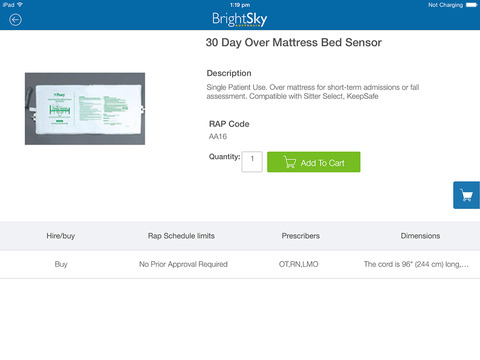Viewport: 480px width, 360px height.
Task: Click the BrightSky logo in header
Action: [x=240, y=19]
